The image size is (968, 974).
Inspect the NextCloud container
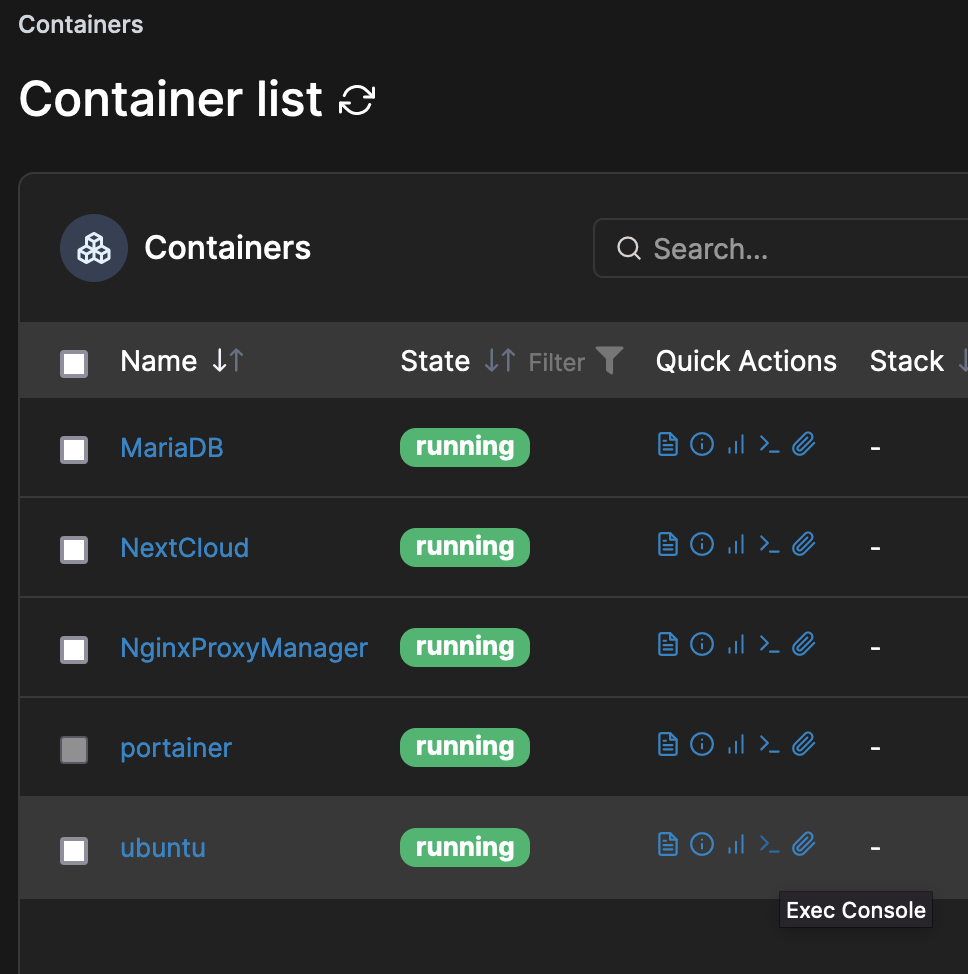[701, 544]
